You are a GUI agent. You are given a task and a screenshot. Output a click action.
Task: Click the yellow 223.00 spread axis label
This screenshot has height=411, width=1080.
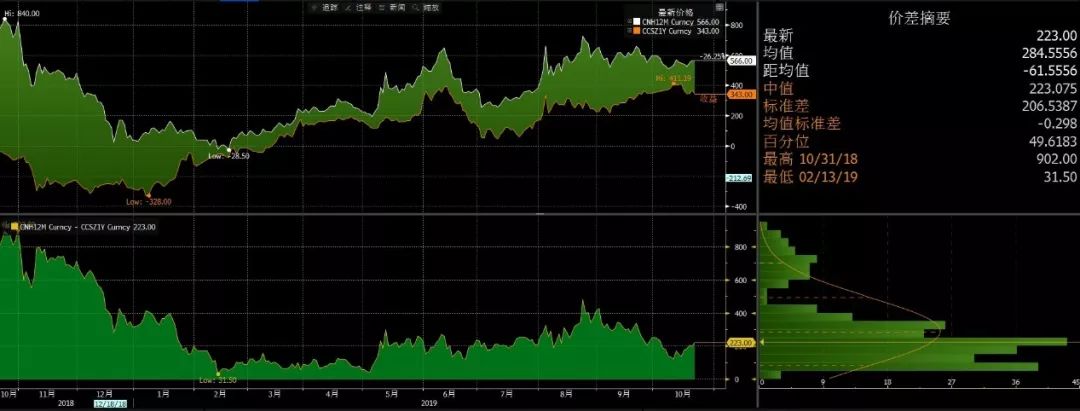[x=741, y=343]
